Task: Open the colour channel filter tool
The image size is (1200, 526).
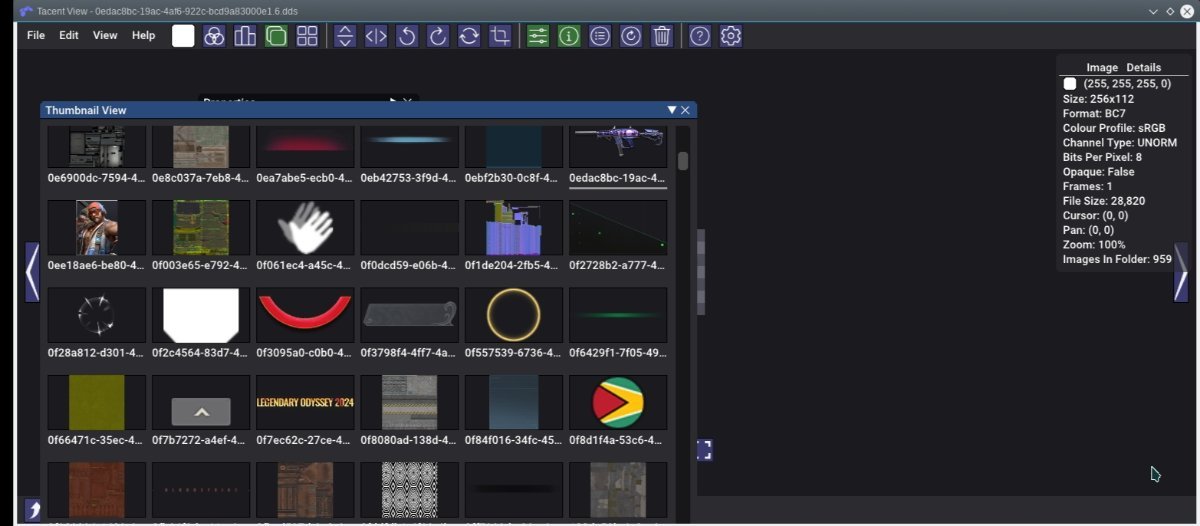Action: pyautogui.click(x=214, y=36)
